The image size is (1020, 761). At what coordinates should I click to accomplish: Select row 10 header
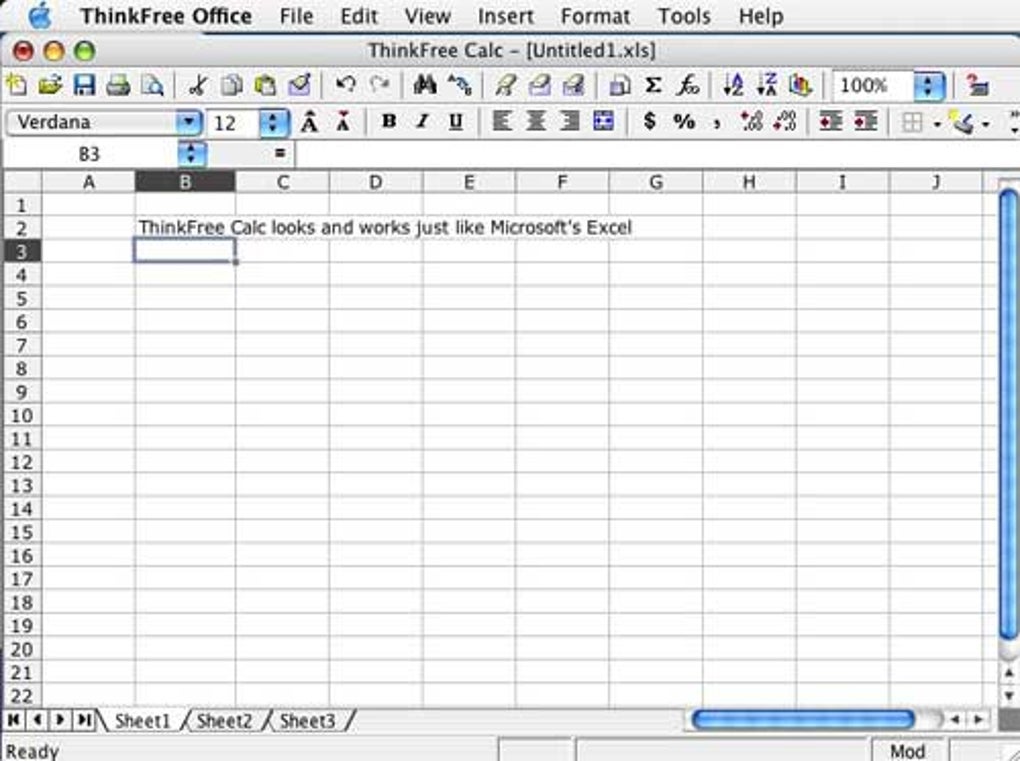coord(21,415)
